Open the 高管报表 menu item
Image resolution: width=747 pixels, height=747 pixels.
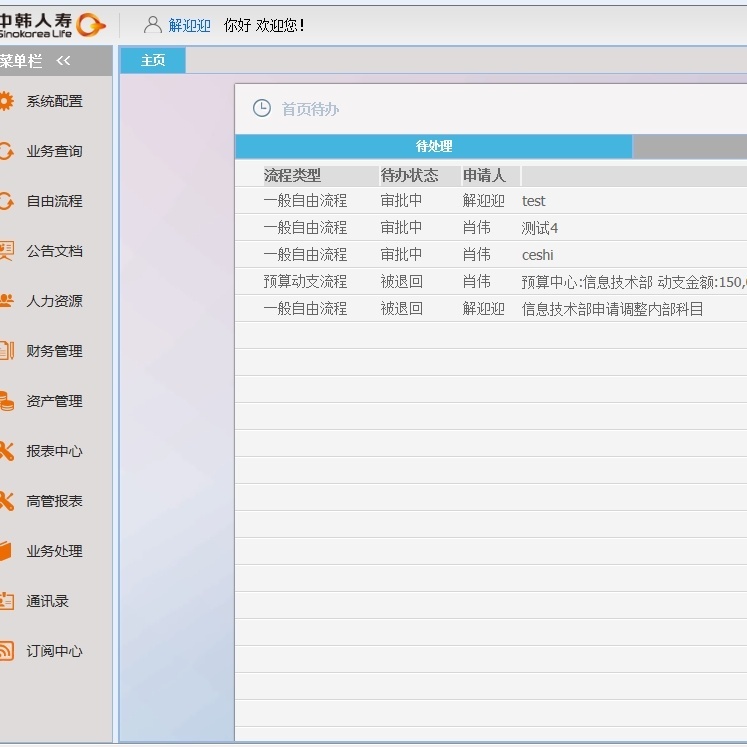pos(54,501)
